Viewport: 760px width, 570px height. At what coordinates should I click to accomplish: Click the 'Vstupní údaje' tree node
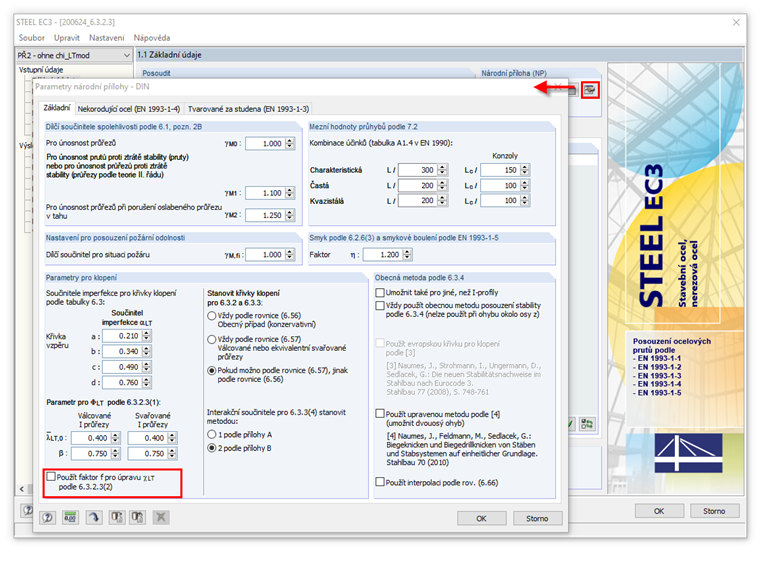[41, 70]
